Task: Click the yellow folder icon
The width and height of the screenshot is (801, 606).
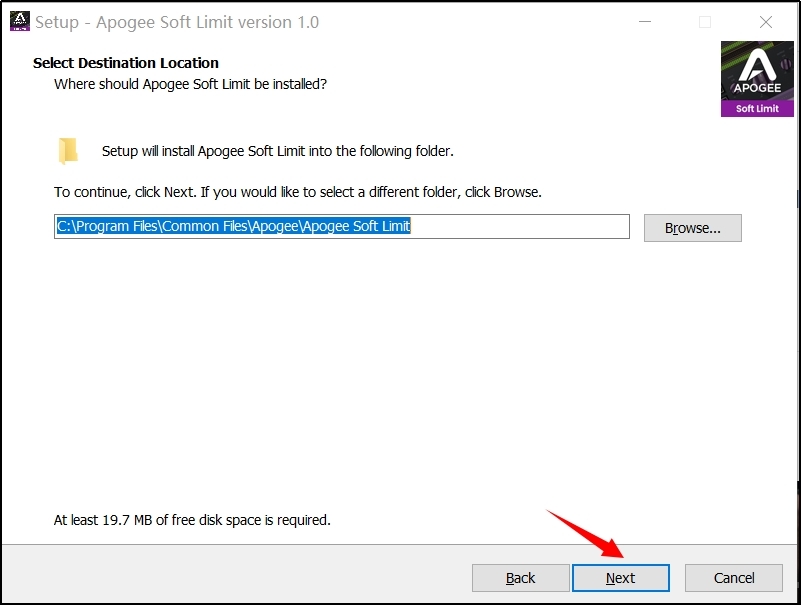Action: point(68,151)
